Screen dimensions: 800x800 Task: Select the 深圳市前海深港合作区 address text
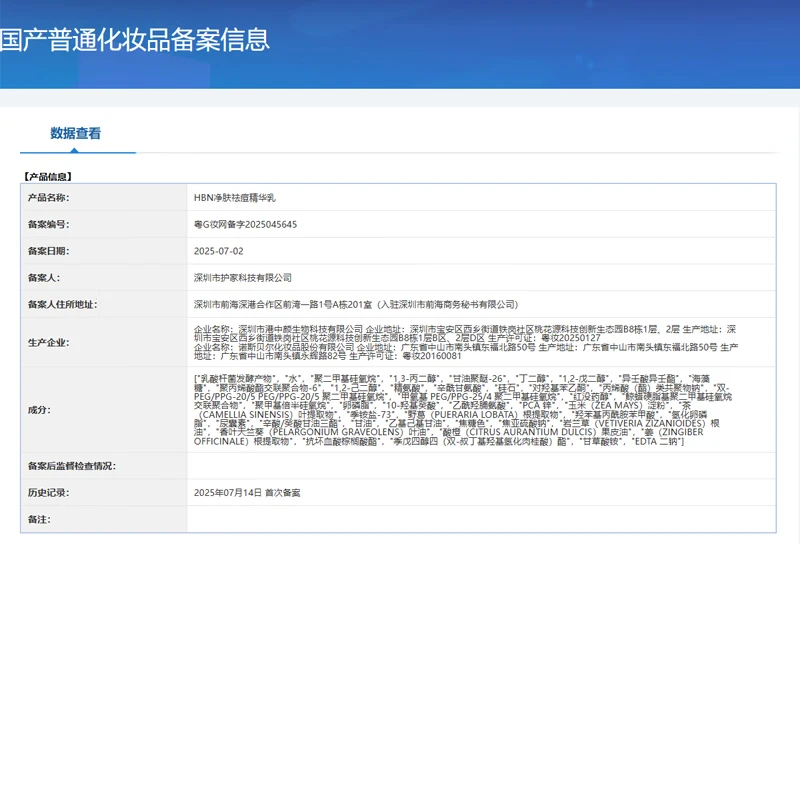[355, 304]
